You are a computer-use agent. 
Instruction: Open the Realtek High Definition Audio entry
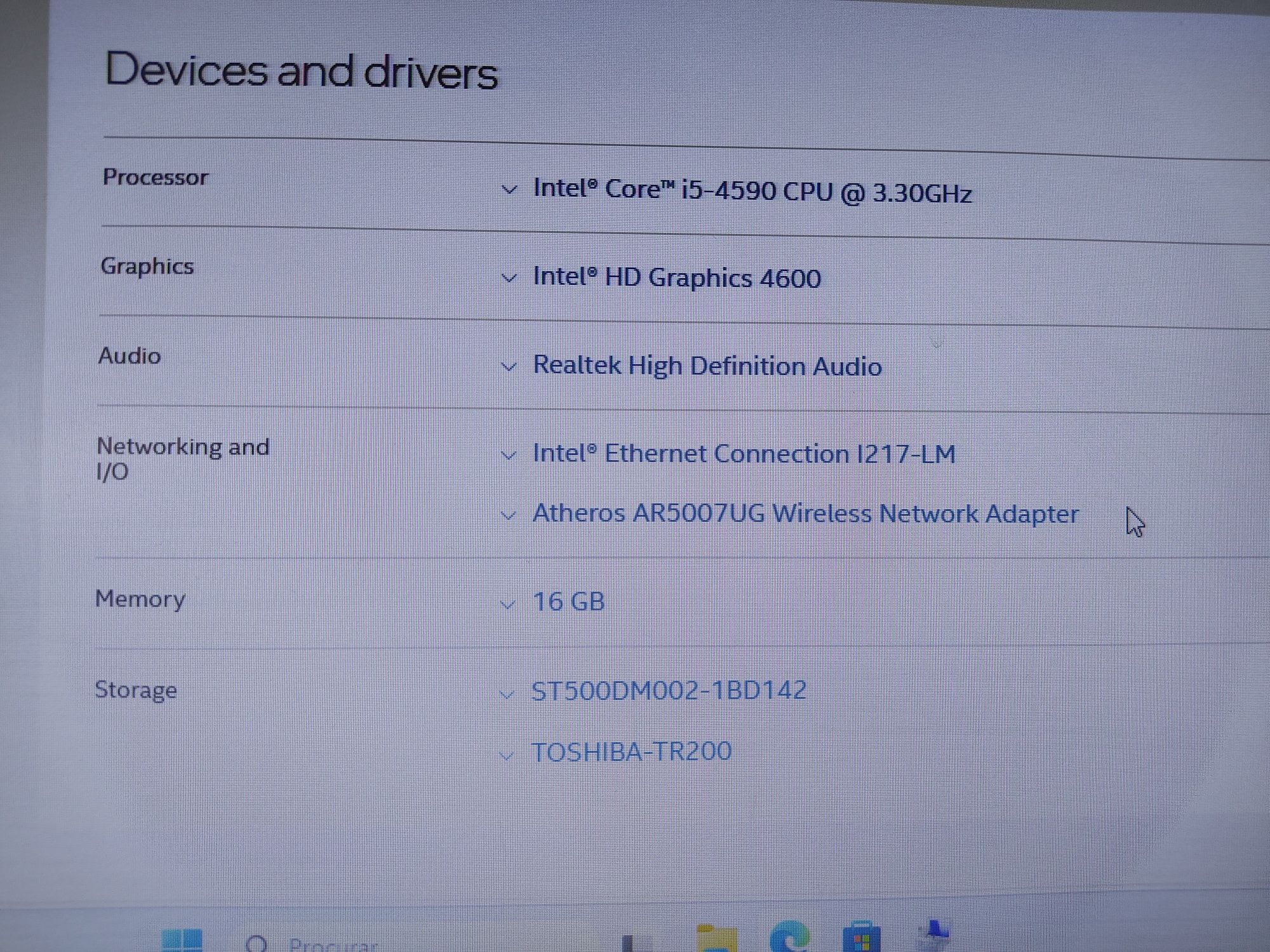pyautogui.click(x=707, y=366)
